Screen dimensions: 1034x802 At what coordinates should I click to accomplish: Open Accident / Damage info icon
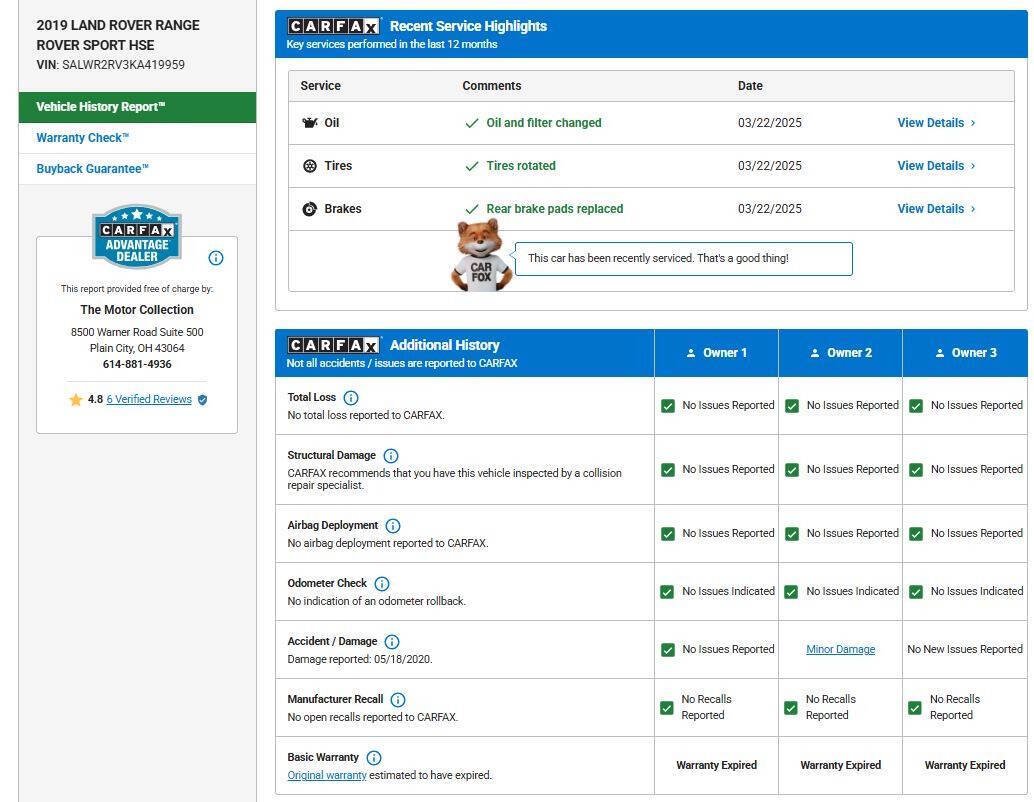click(x=392, y=642)
